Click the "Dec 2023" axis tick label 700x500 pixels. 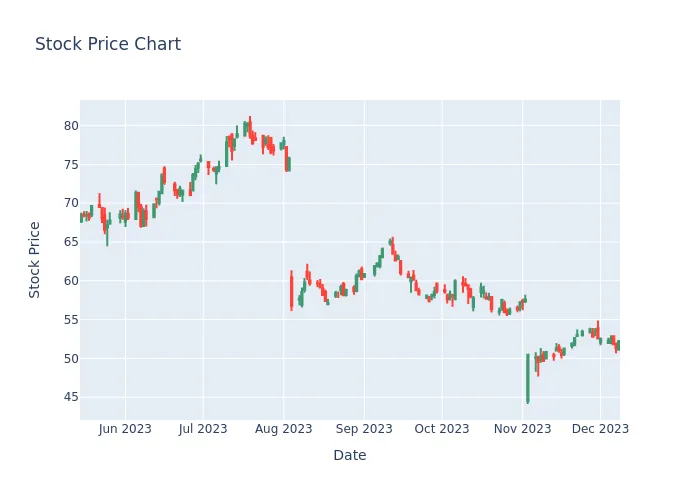coord(600,429)
